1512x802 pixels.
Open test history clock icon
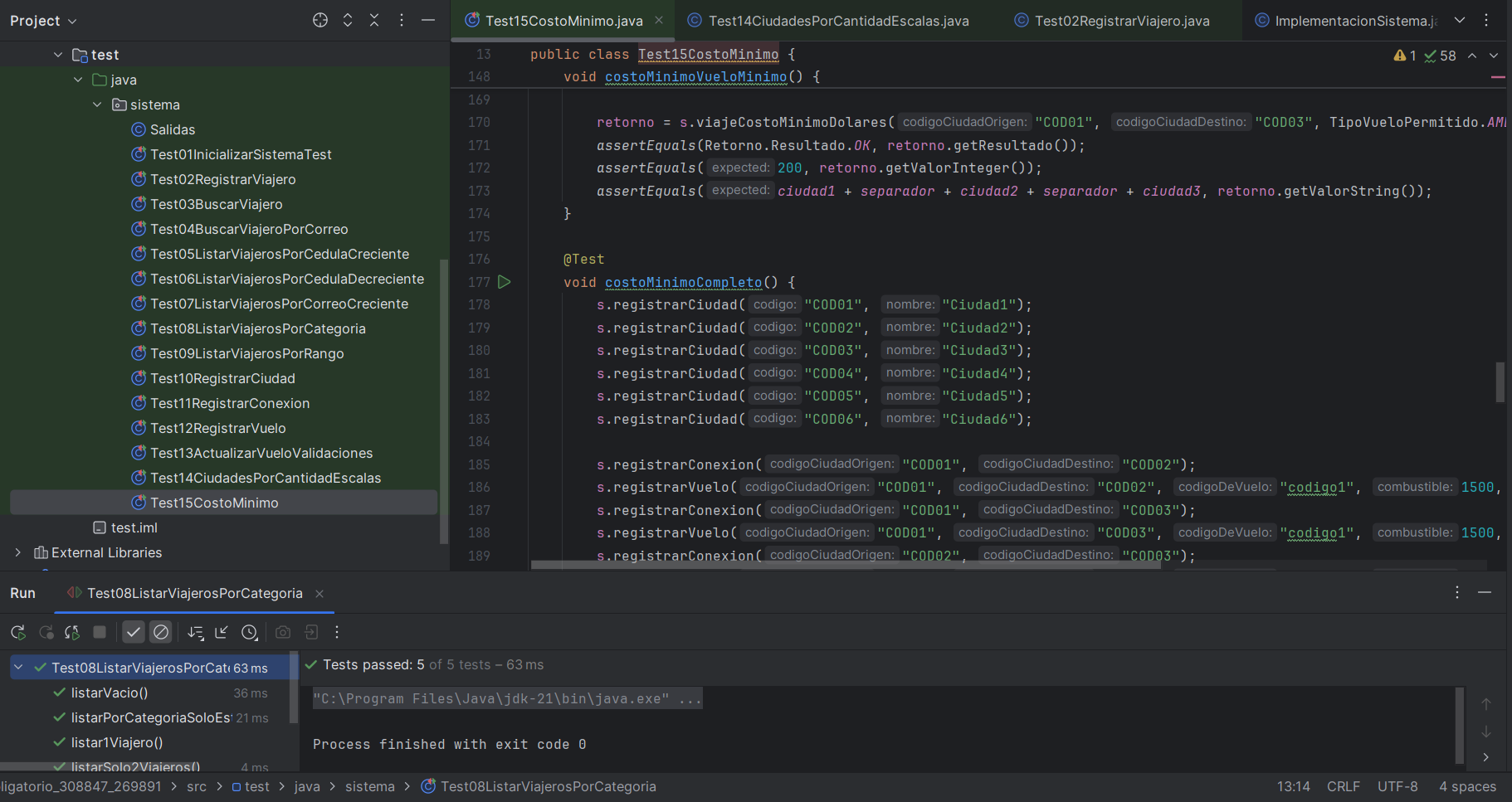pos(249,632)
